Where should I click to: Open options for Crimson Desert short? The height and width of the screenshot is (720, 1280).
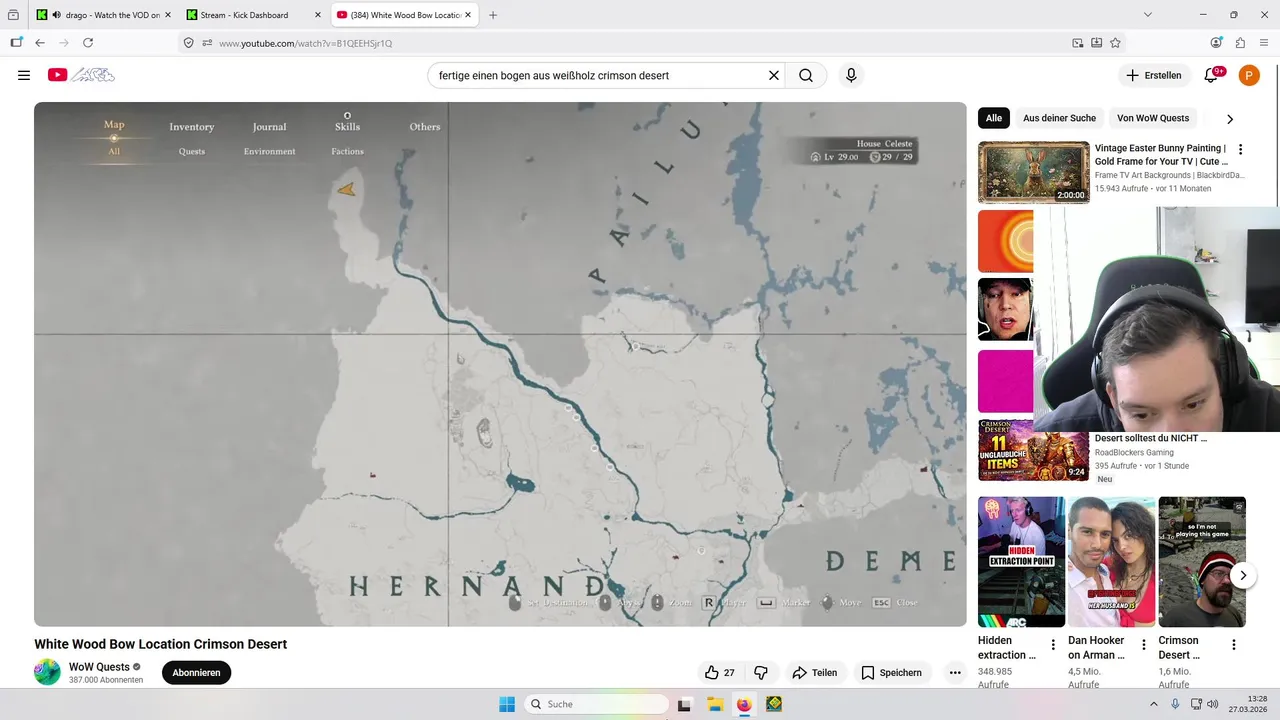click(1234, 645)
